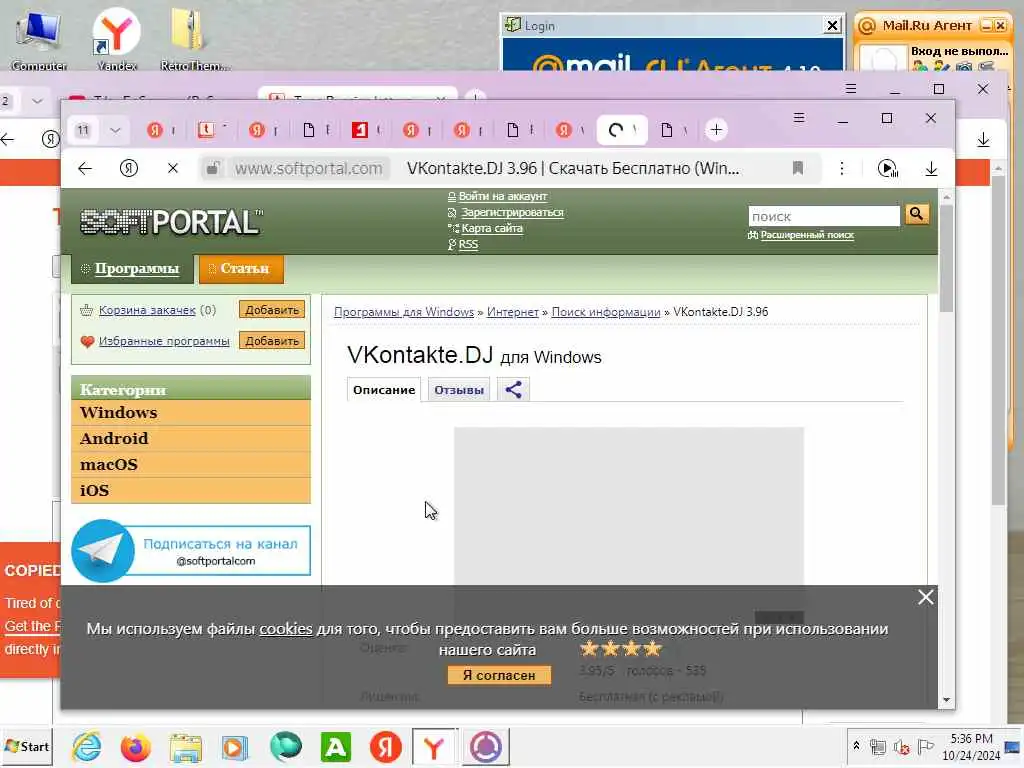Open the RSS link
This screenshot has height=768, width=1024.
(x=468, y=244)
